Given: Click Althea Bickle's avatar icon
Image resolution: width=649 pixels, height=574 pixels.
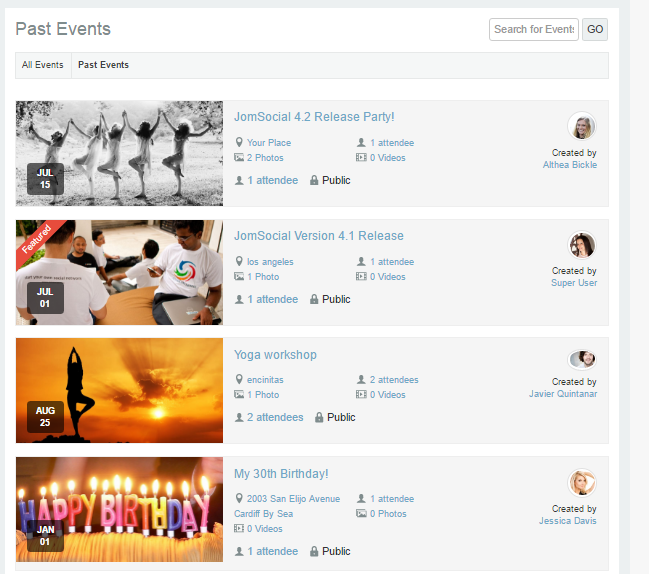Looking at the screenshot, I should click(581, 127).
